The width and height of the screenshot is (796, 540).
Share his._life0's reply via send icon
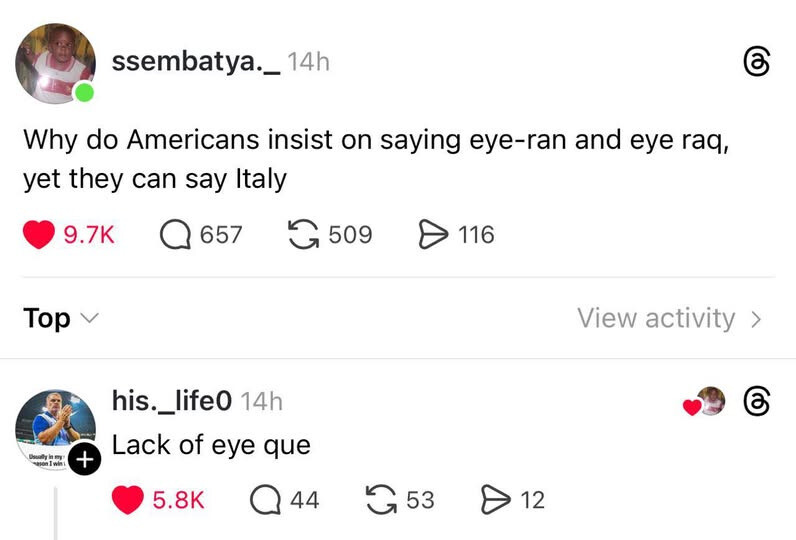(495, 500)
